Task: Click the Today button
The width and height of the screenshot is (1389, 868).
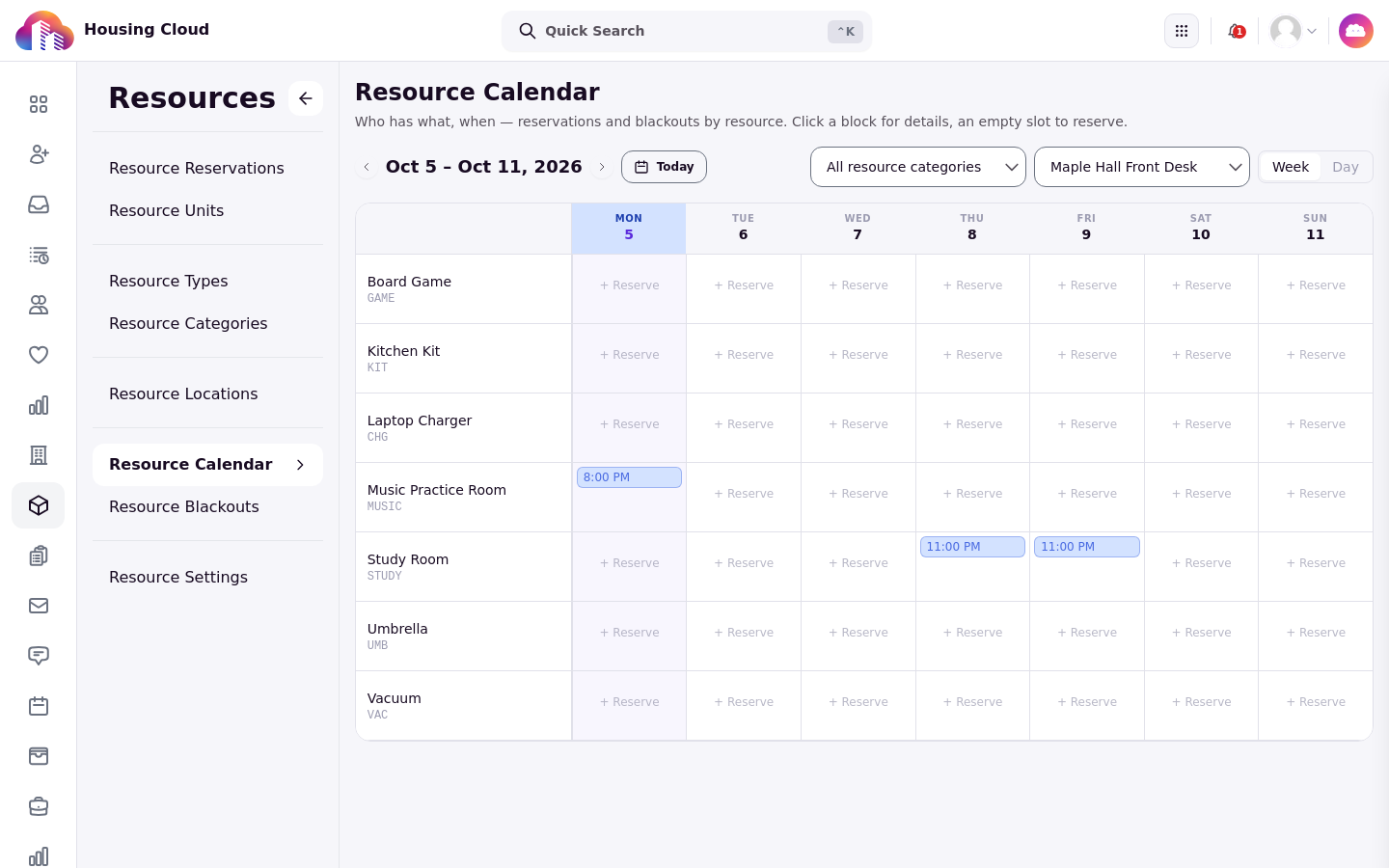Action: coord(664,167)
